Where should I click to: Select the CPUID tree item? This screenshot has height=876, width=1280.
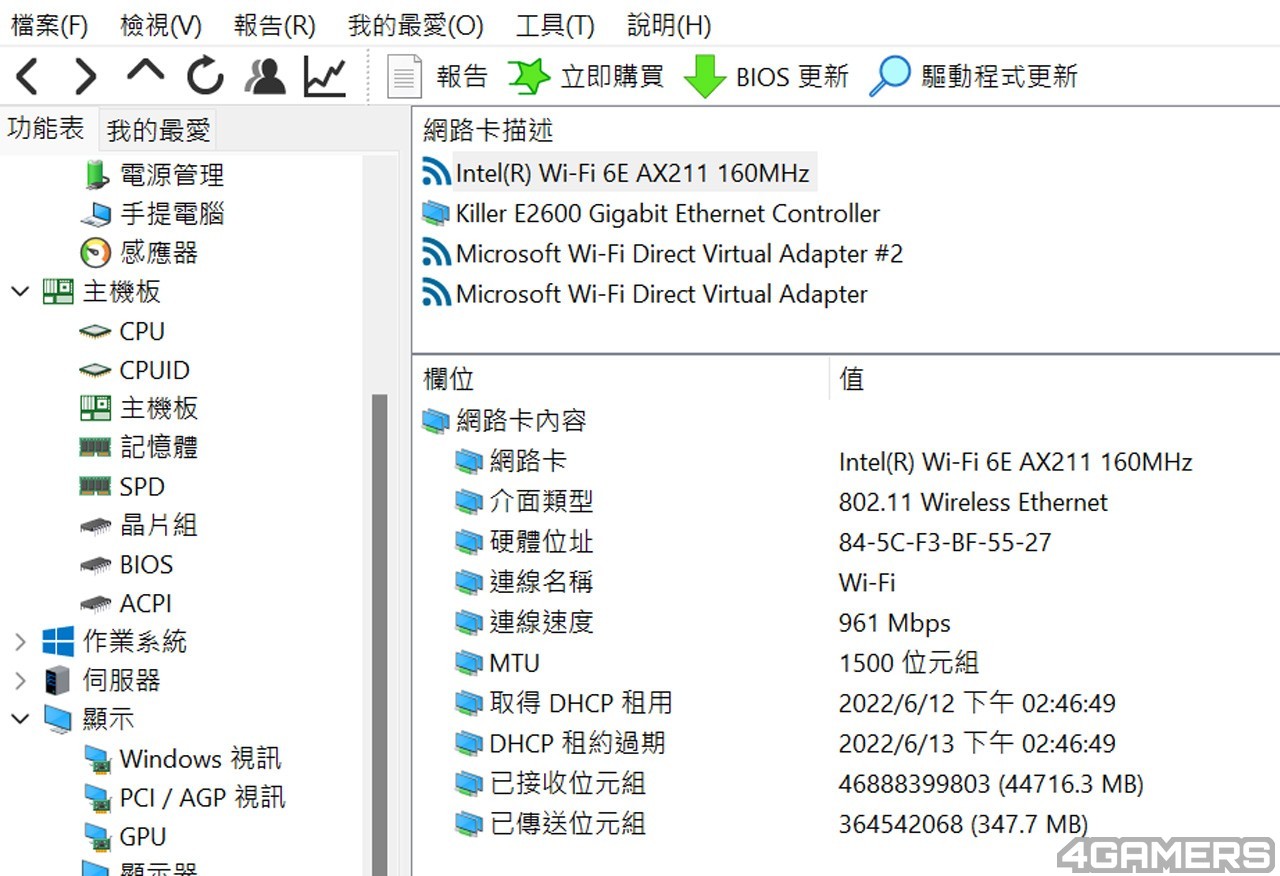click(x=154, y=370)
